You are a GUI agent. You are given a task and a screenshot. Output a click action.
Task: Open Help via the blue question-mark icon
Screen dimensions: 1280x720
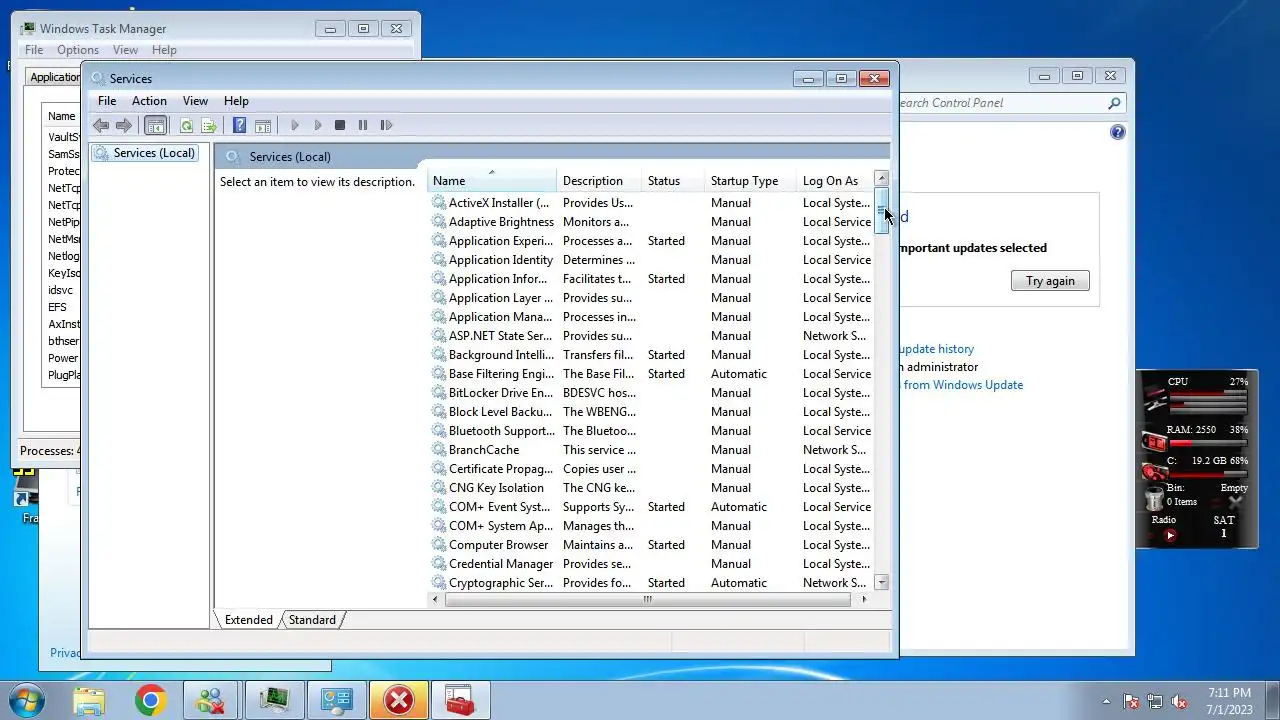tap(240, 125)
